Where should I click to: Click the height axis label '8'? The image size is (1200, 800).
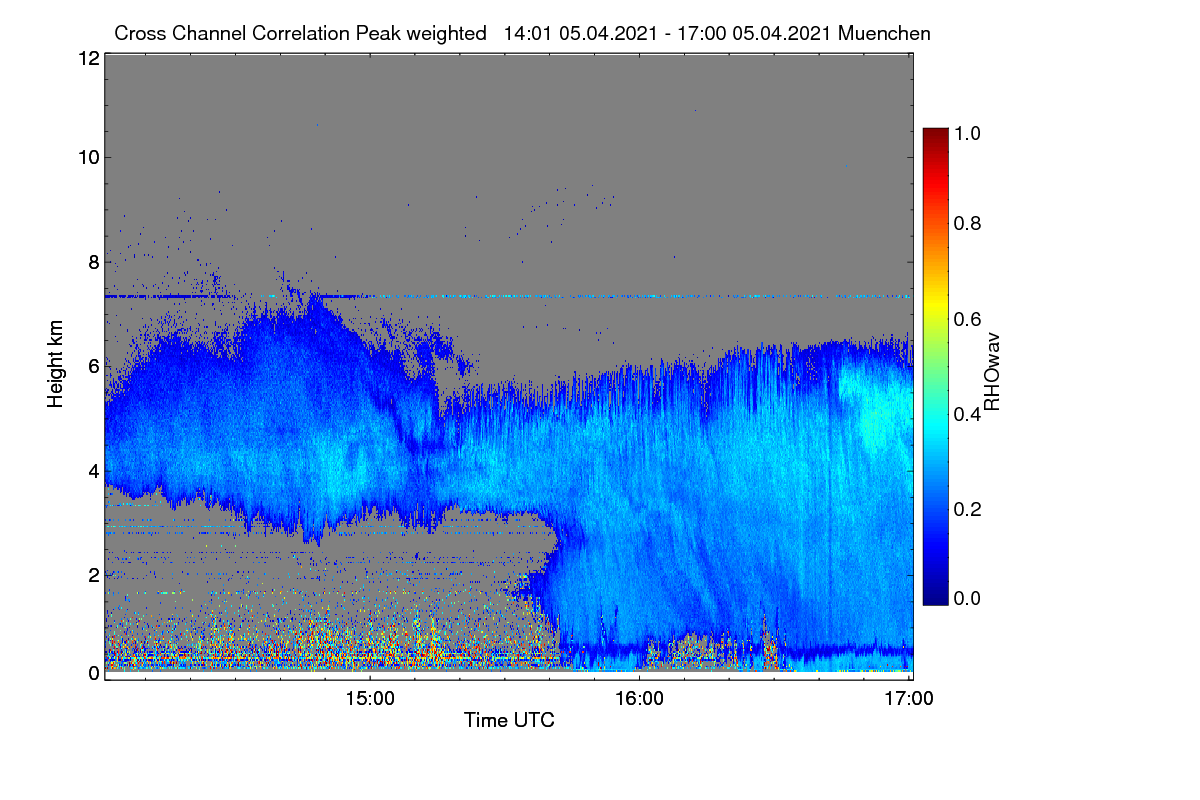[x=93, y=262]
